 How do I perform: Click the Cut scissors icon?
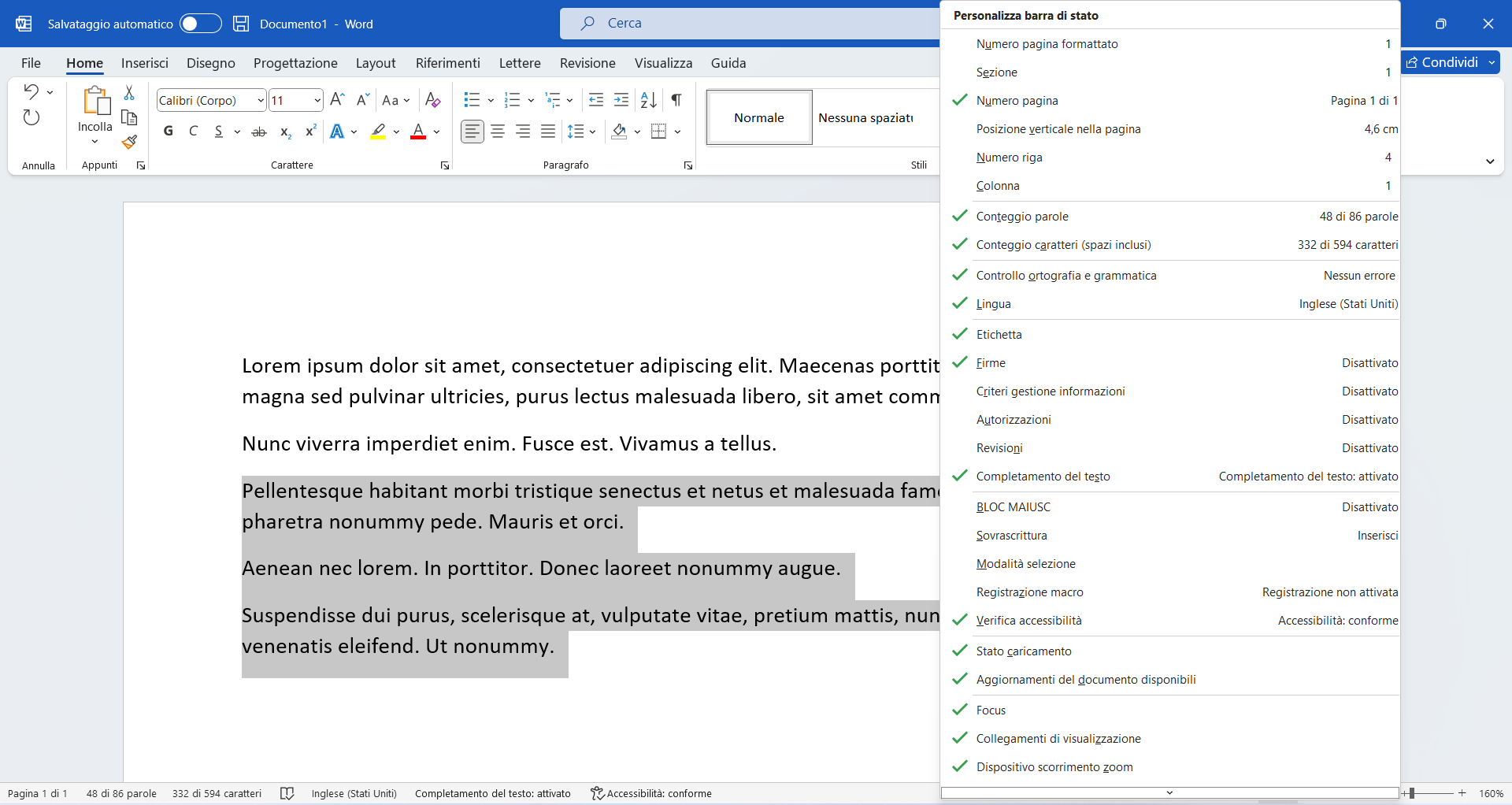pos(130,93)
